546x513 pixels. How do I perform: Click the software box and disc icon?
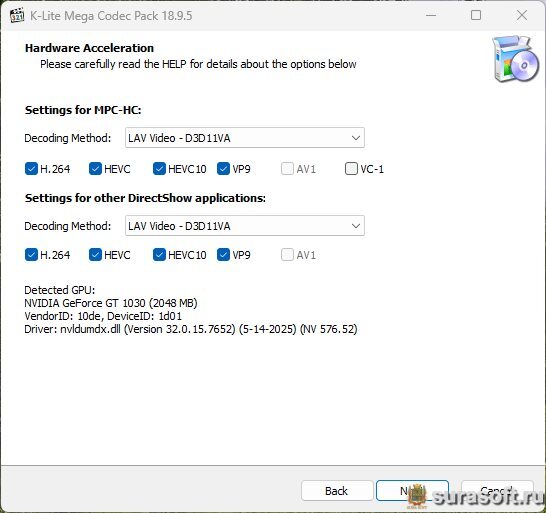click(x=516, y=59)
